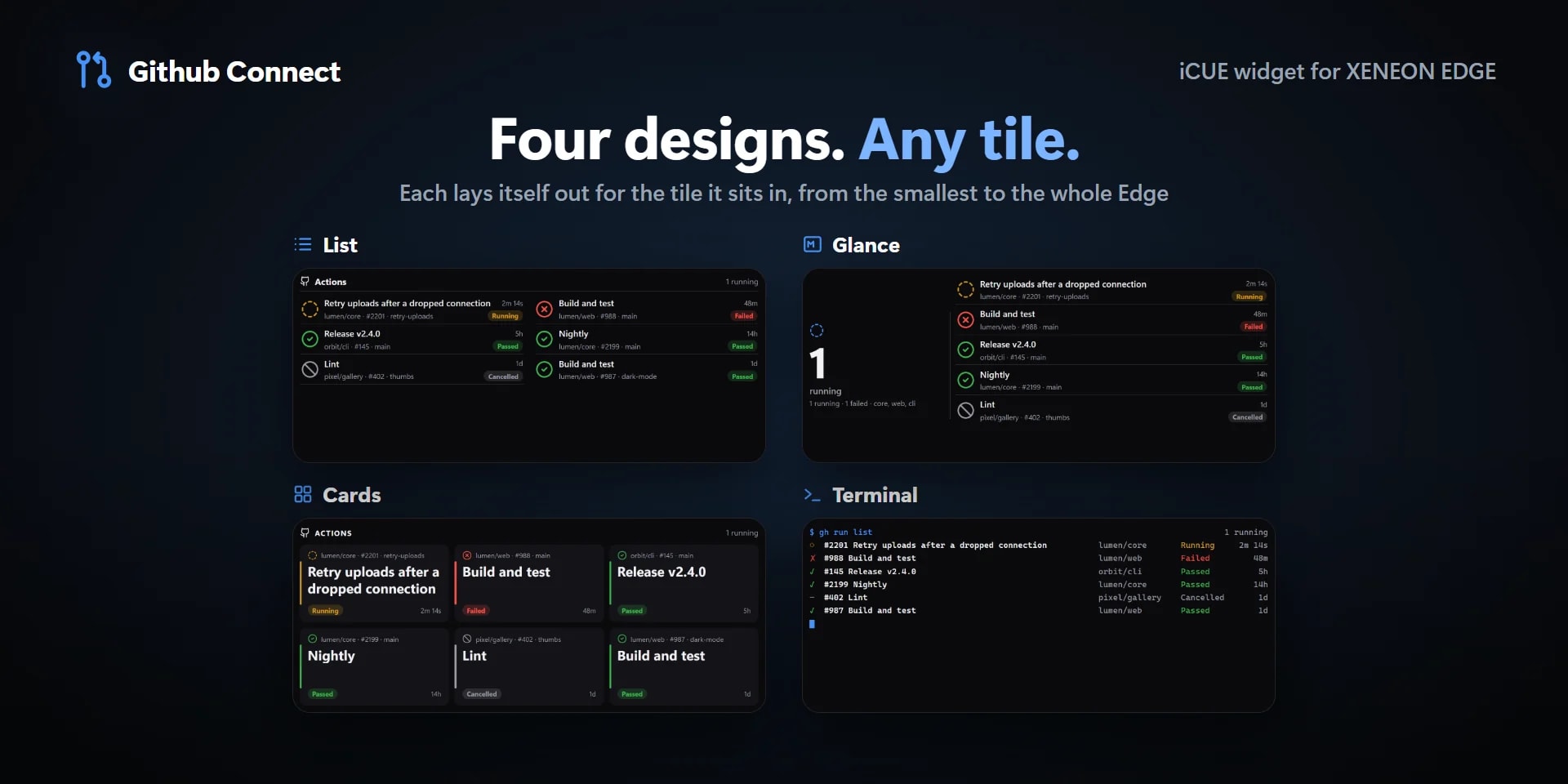The width and height of the screenshot is (1568, 784).
Task: Click the List design bullet-list icon
Action: [x=303, y=244]
